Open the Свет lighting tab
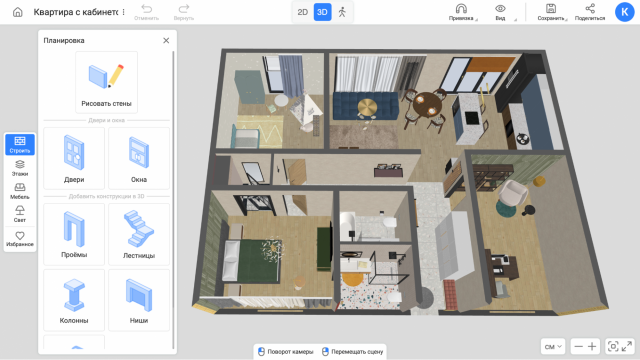 (20, 214)
